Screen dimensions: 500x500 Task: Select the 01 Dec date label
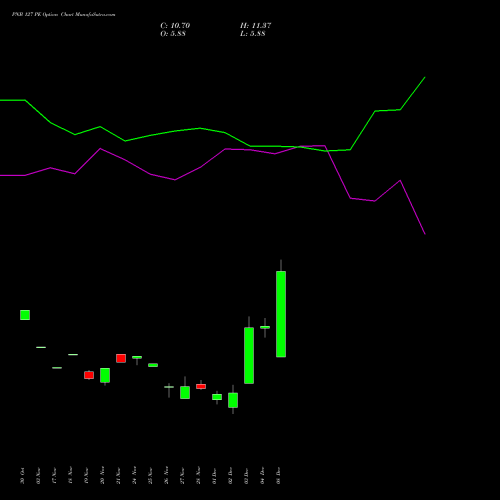[214, 476]
